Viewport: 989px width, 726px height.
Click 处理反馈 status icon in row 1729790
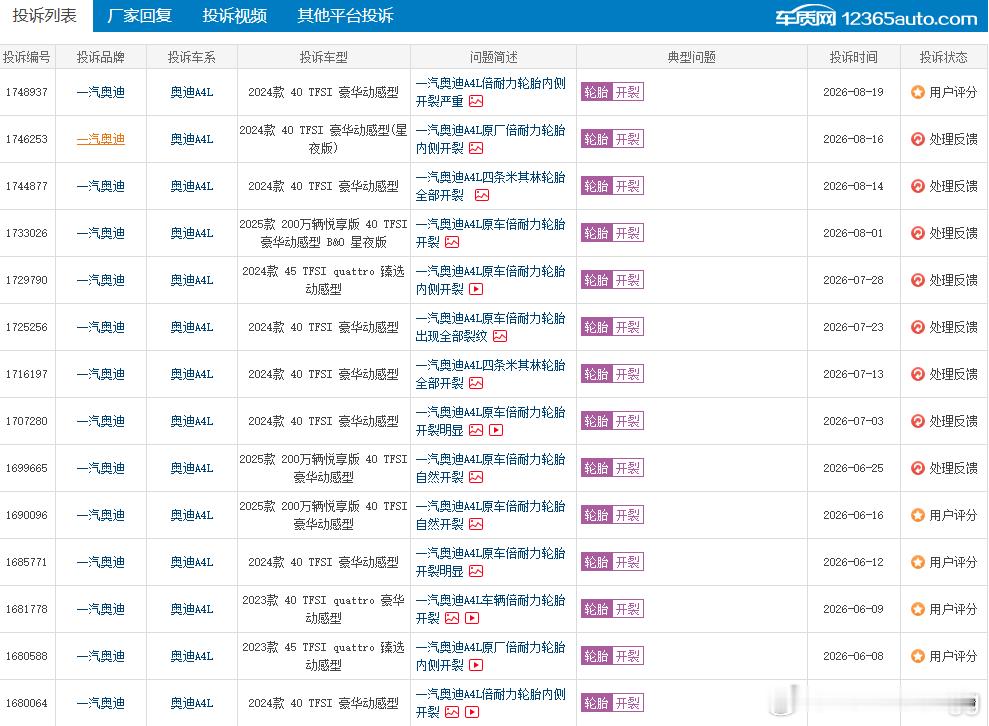coord(918,280)
